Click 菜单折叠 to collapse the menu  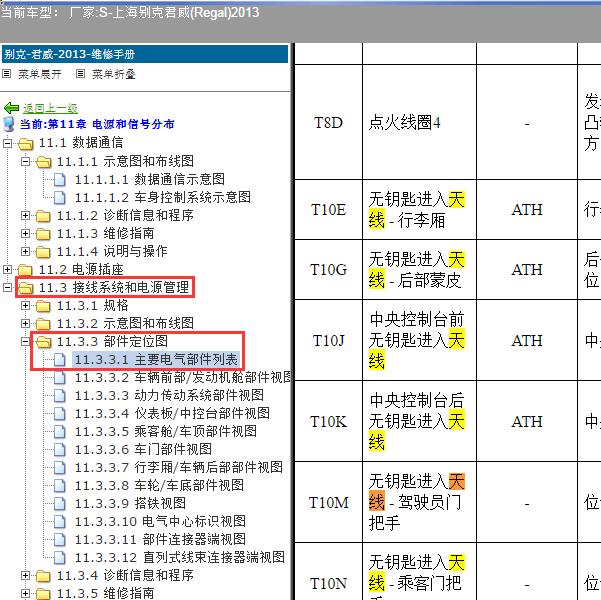click(114, 74)
